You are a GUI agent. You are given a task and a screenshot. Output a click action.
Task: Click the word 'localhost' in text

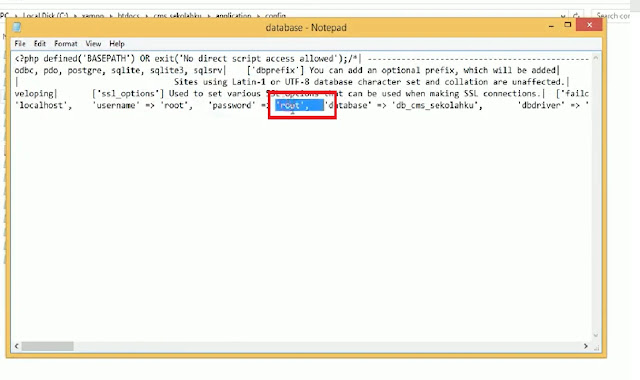(41, 105)
